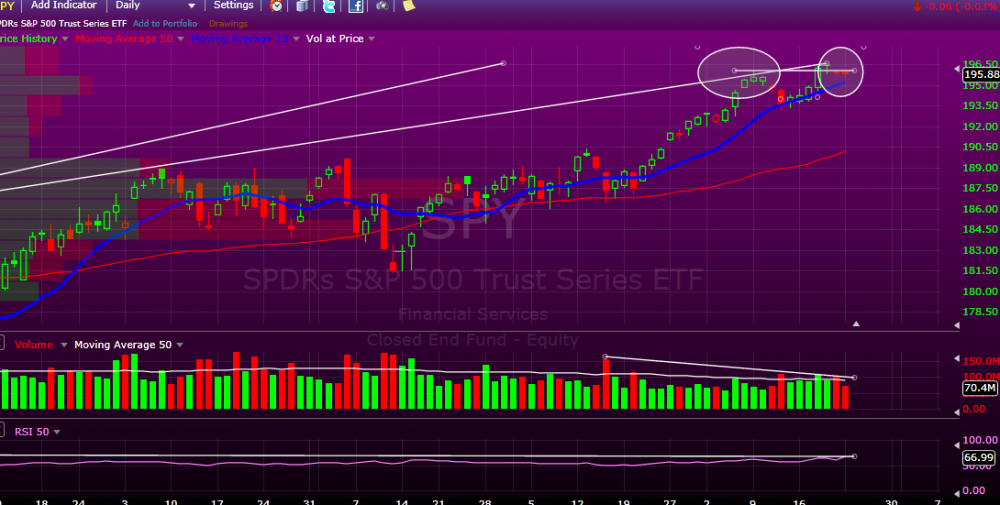Image resolution: width=1000 pixels, height=505 pixels.
Task: Expand the RSI 50 dropdown
Action: (x=57, y=432)
